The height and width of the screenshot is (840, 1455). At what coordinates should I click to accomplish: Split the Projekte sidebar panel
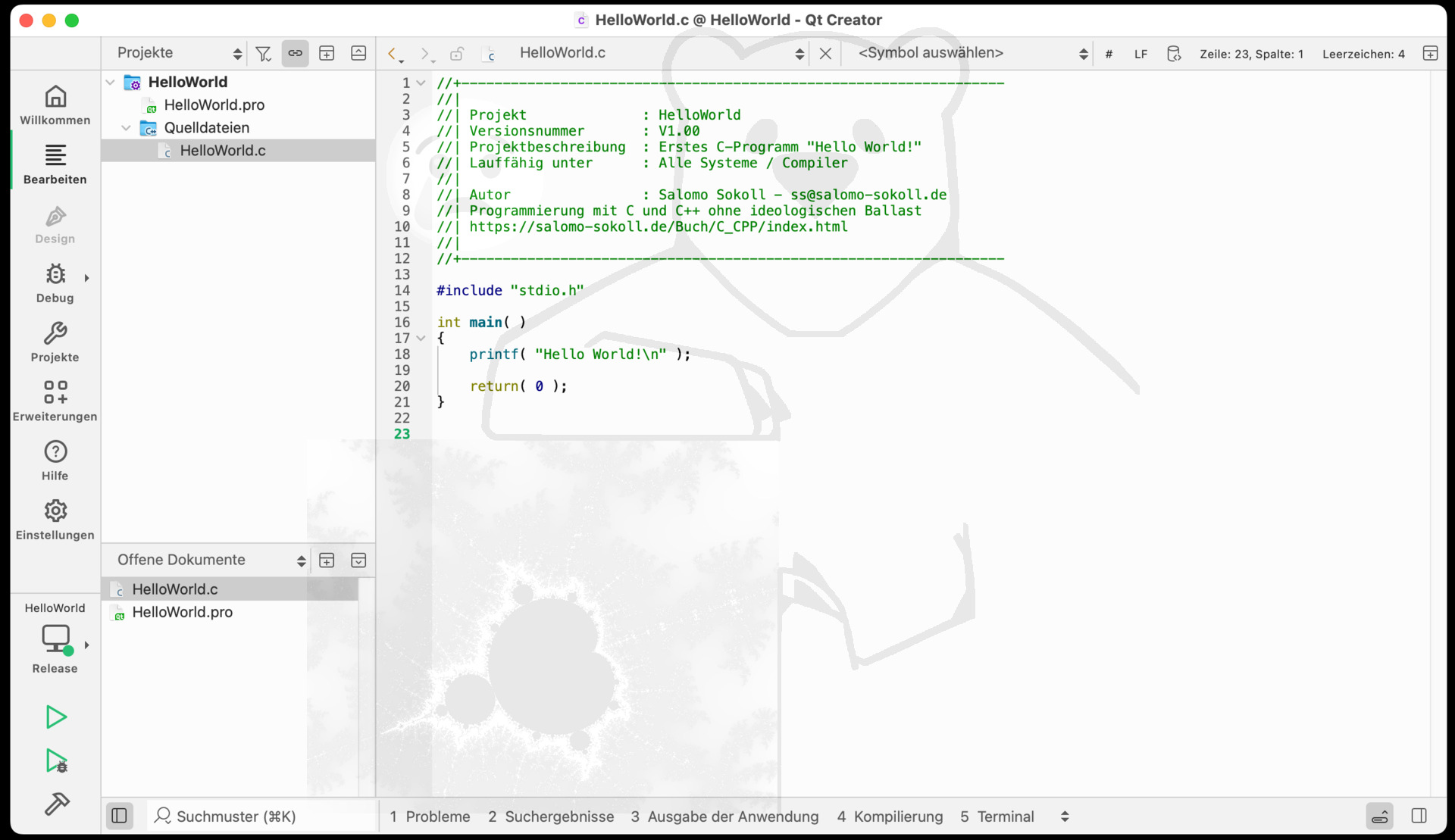click(x=327, y=53)
